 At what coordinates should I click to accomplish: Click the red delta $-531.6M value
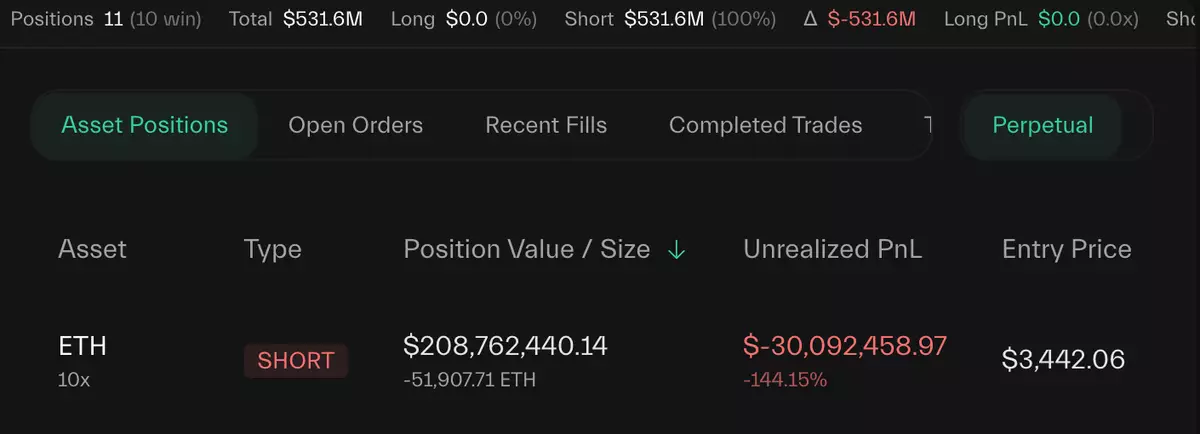[x=871, y=19]
